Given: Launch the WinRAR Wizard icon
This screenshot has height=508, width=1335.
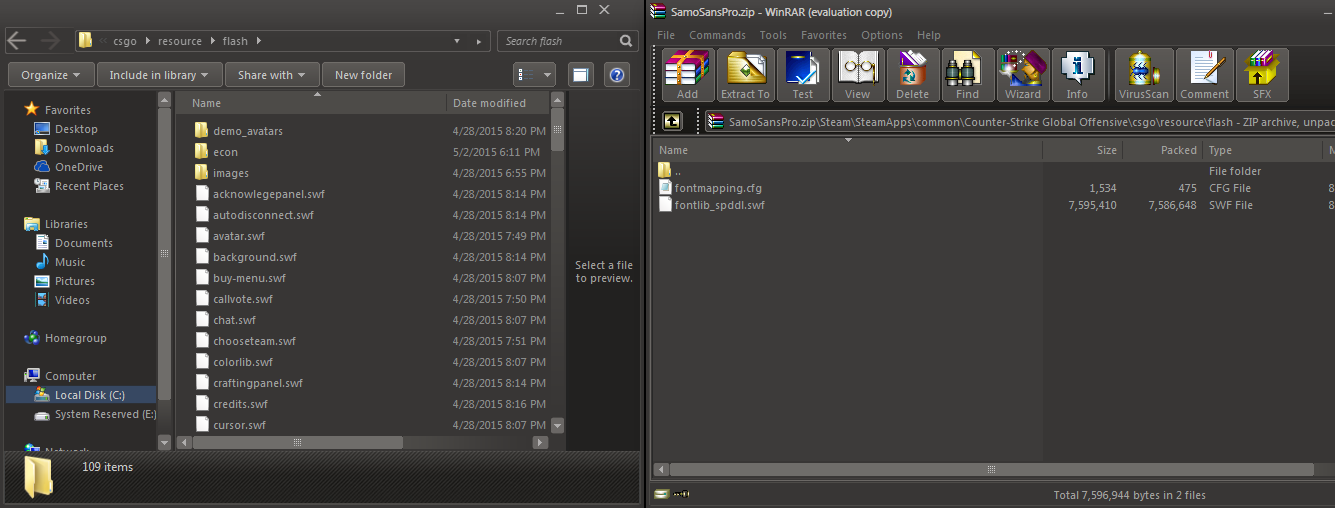Looking at the screenshot, I should coord(1023,75).
